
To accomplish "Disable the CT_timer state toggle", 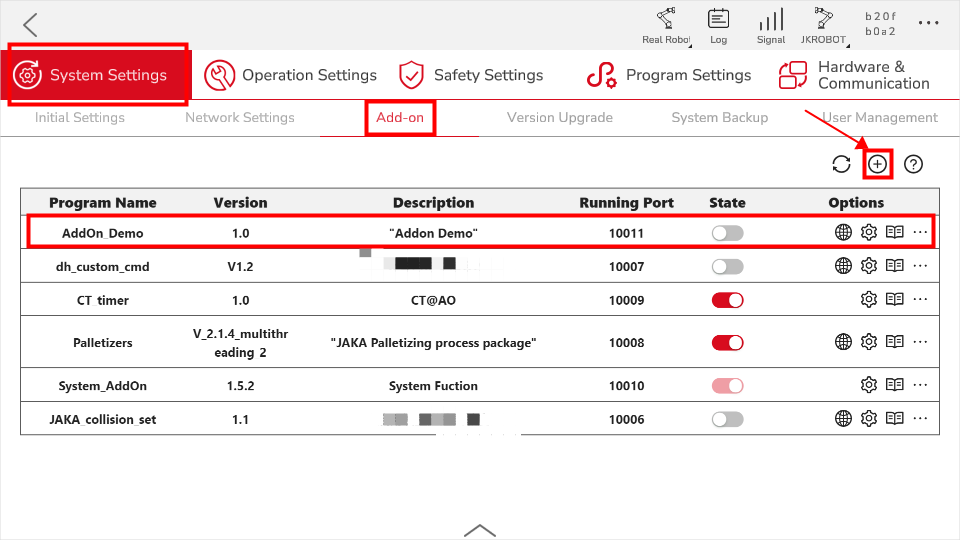I will click(727, 300).
